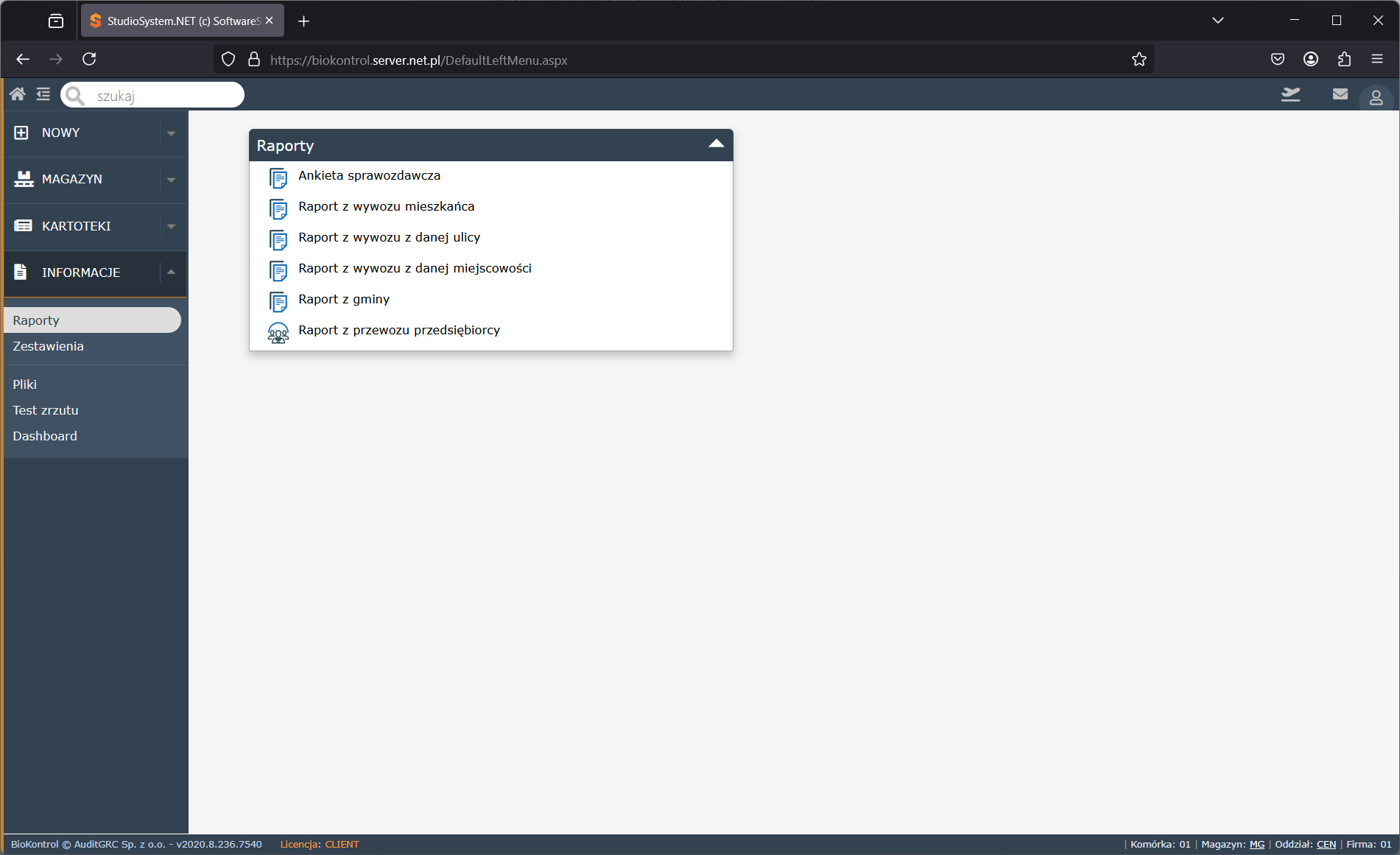Open Pliki in the sidebar

24,384
